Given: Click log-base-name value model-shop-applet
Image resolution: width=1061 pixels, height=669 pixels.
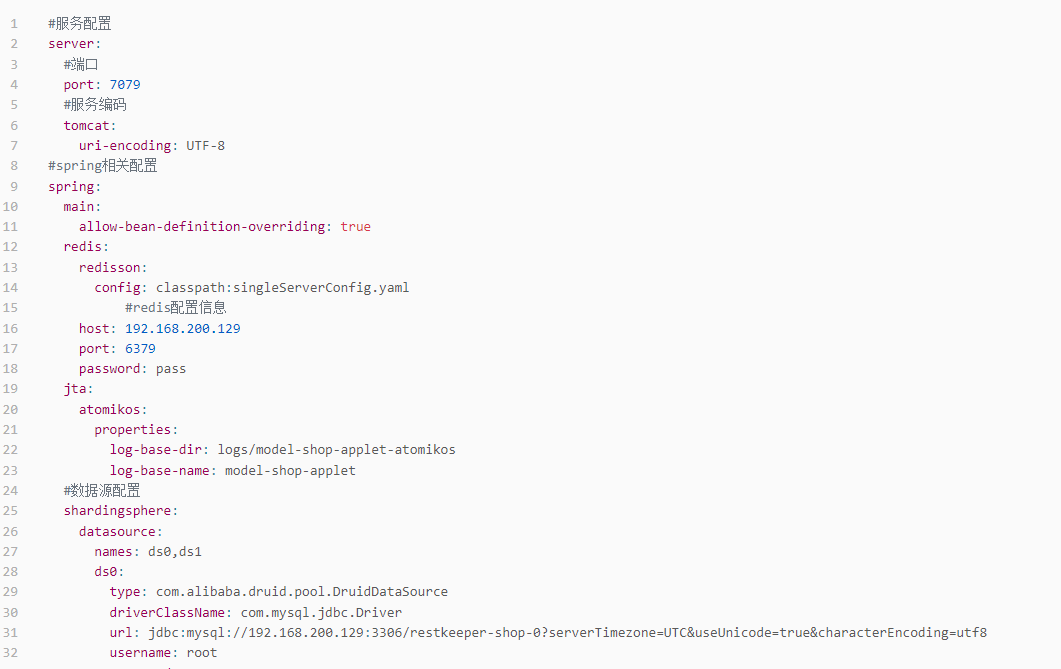Looking at the screenshot, I should click(x=290, y=470).
